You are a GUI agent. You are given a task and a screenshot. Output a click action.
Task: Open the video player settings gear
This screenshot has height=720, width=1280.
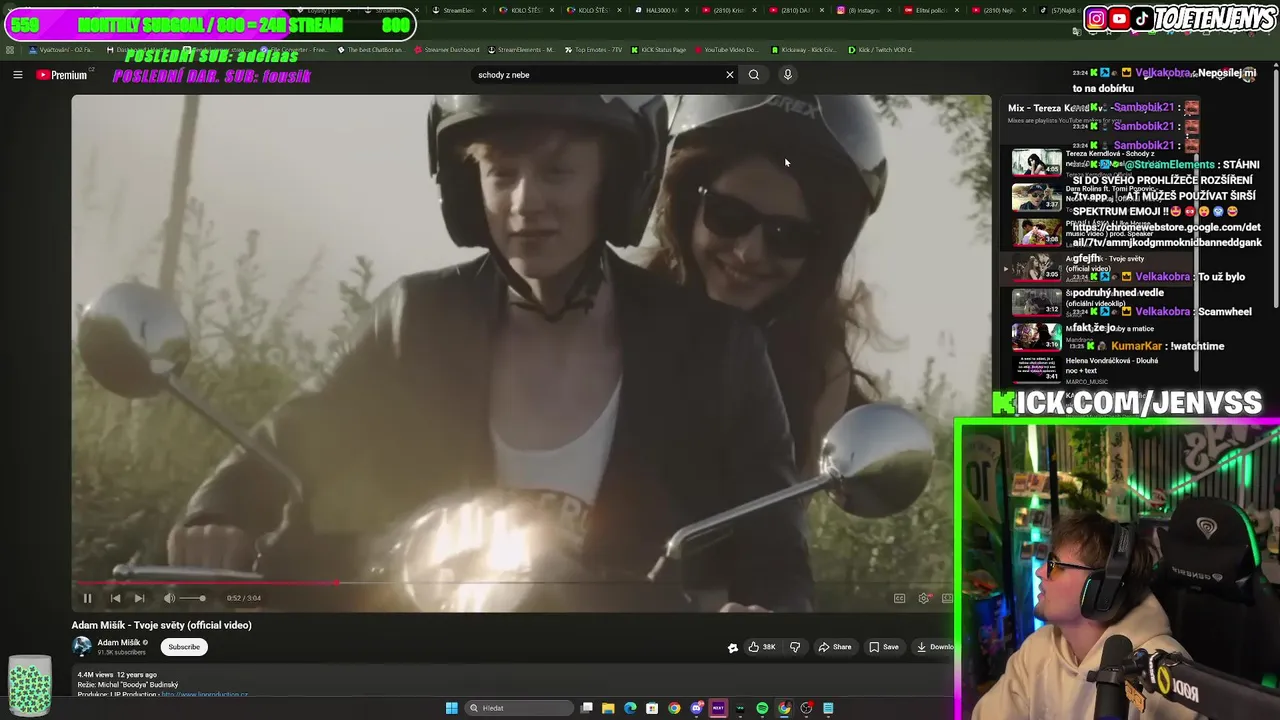924,598
